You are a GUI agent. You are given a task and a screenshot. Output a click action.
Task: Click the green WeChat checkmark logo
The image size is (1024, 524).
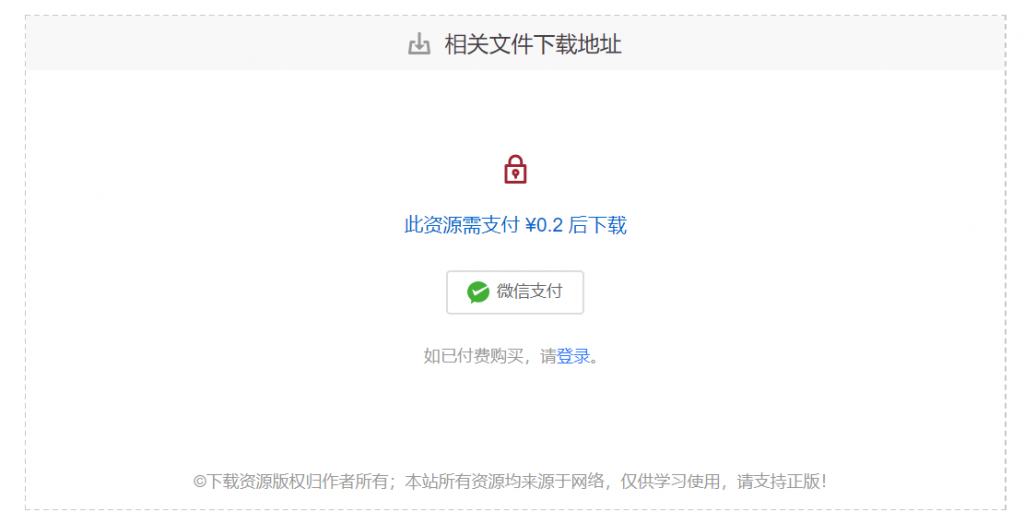[x=478, y=292]
